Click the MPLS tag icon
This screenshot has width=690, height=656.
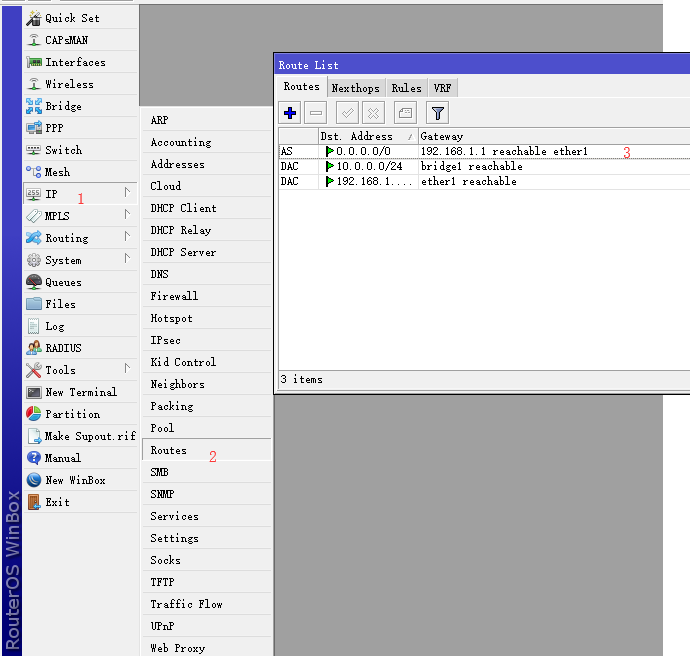tap(34, 216)
